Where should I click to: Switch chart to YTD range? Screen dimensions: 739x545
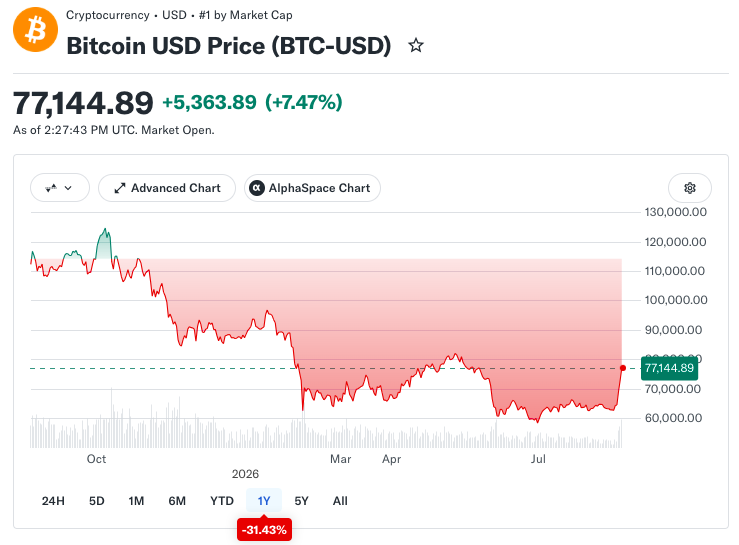click(x=222, y=501)
